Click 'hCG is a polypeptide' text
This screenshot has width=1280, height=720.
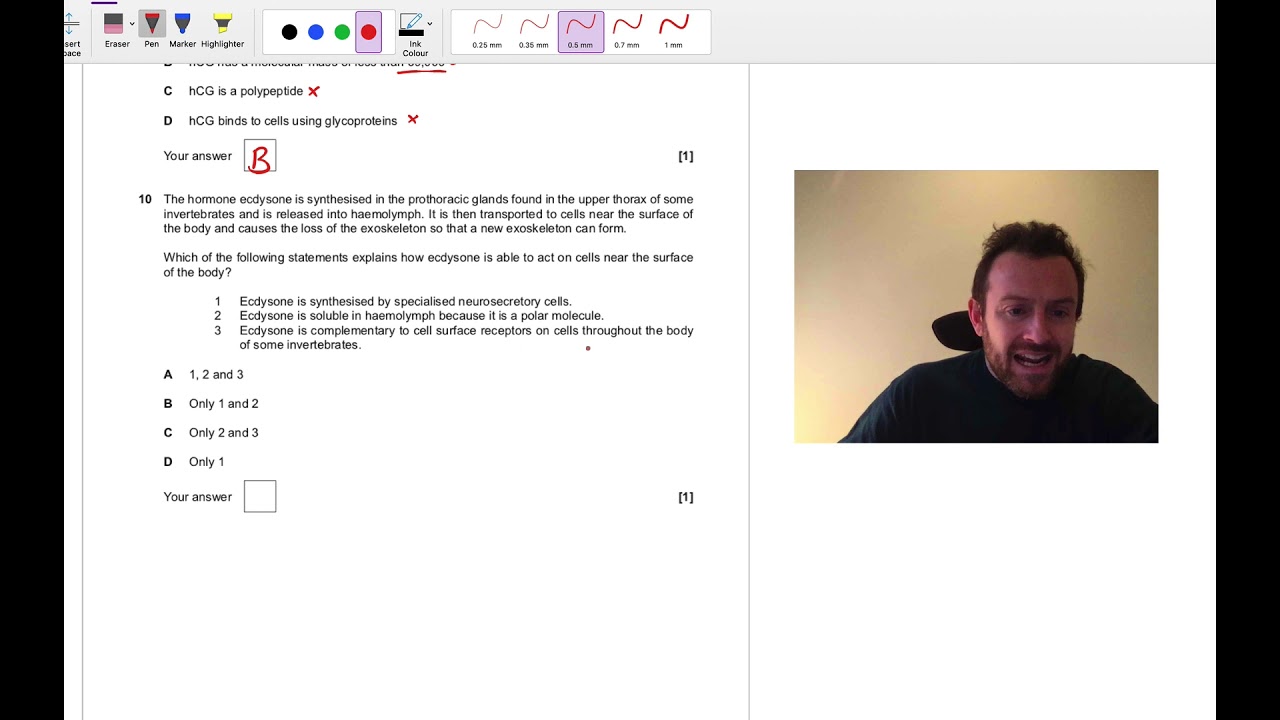click(245, 91)
